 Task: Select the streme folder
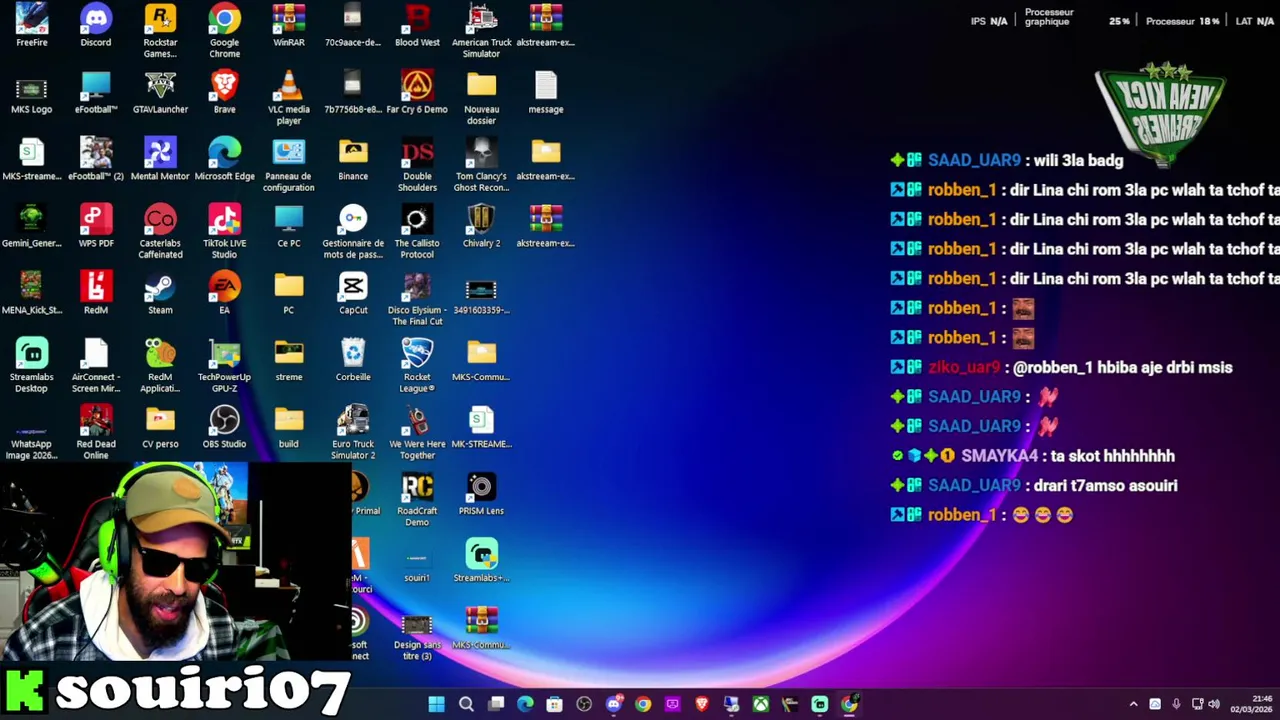click(288, 361)
